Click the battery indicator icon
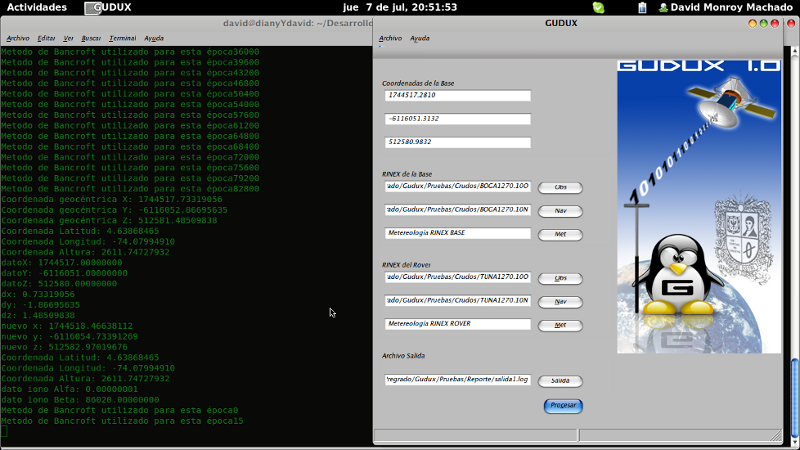The width and height of the screenshot is (800, 450). pos(642,8)
